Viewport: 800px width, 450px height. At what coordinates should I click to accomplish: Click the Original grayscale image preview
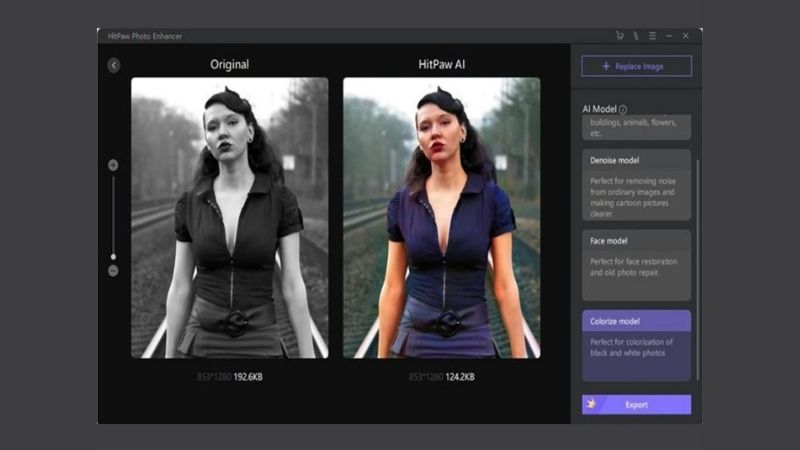230,218
